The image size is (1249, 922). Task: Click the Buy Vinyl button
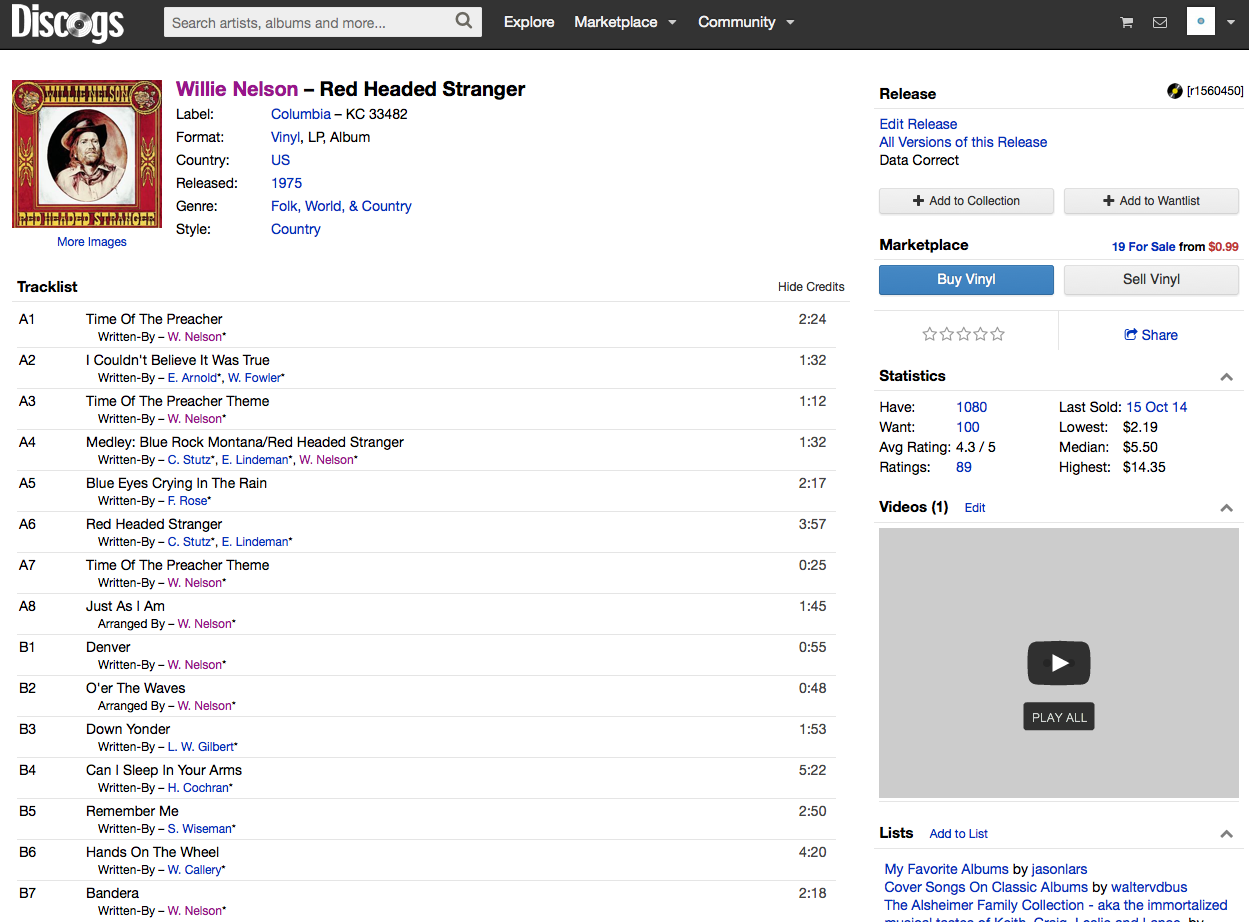click(966, 280)
